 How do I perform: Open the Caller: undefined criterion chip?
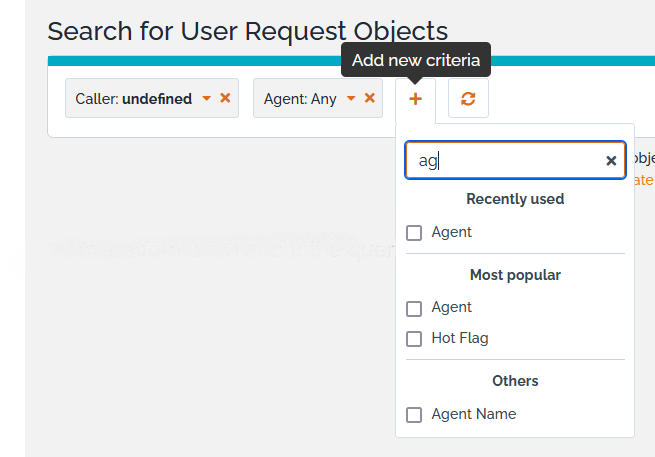pos(133,99)
